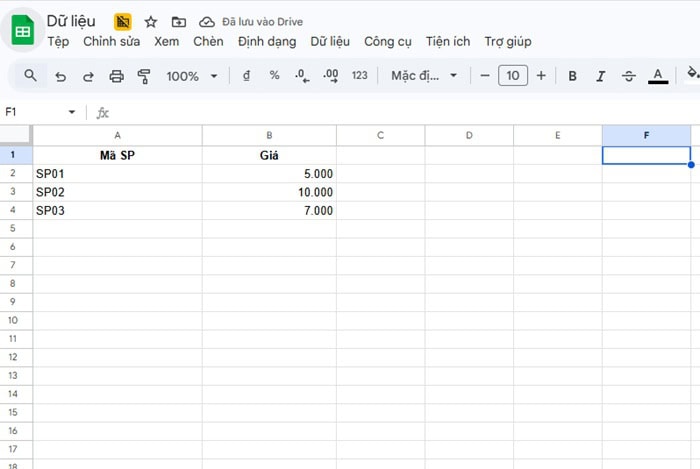700x469 pixels.
Task: Select cell B3 containing 10.000
Action: coord(269,192)
